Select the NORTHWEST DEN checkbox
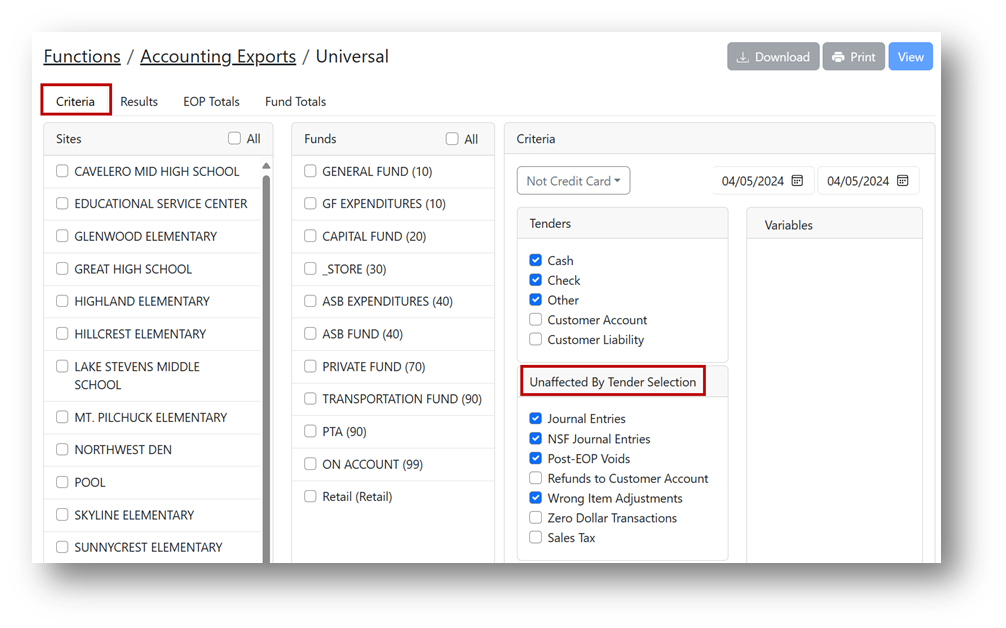Screen dimensions: 1006x628 62,449
